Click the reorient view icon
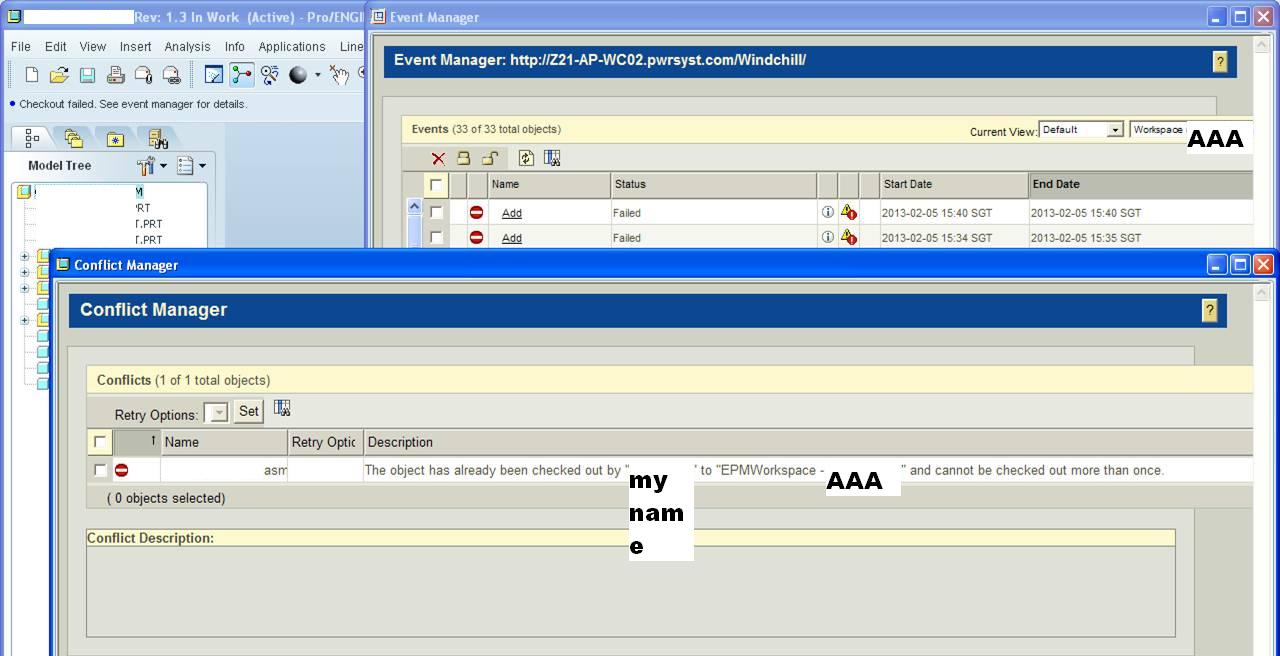The image size is (1280, 656). (270, 75)
